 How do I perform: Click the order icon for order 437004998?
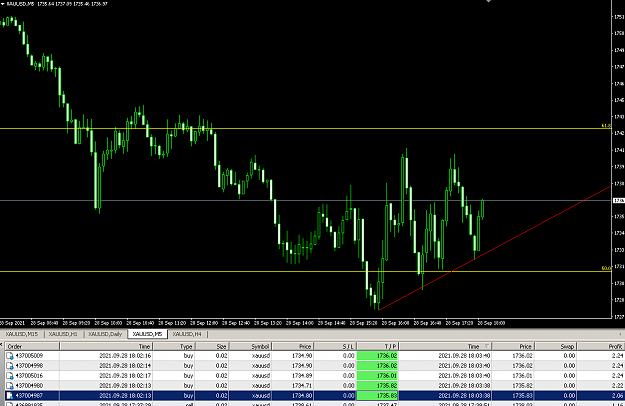[10, 366]
